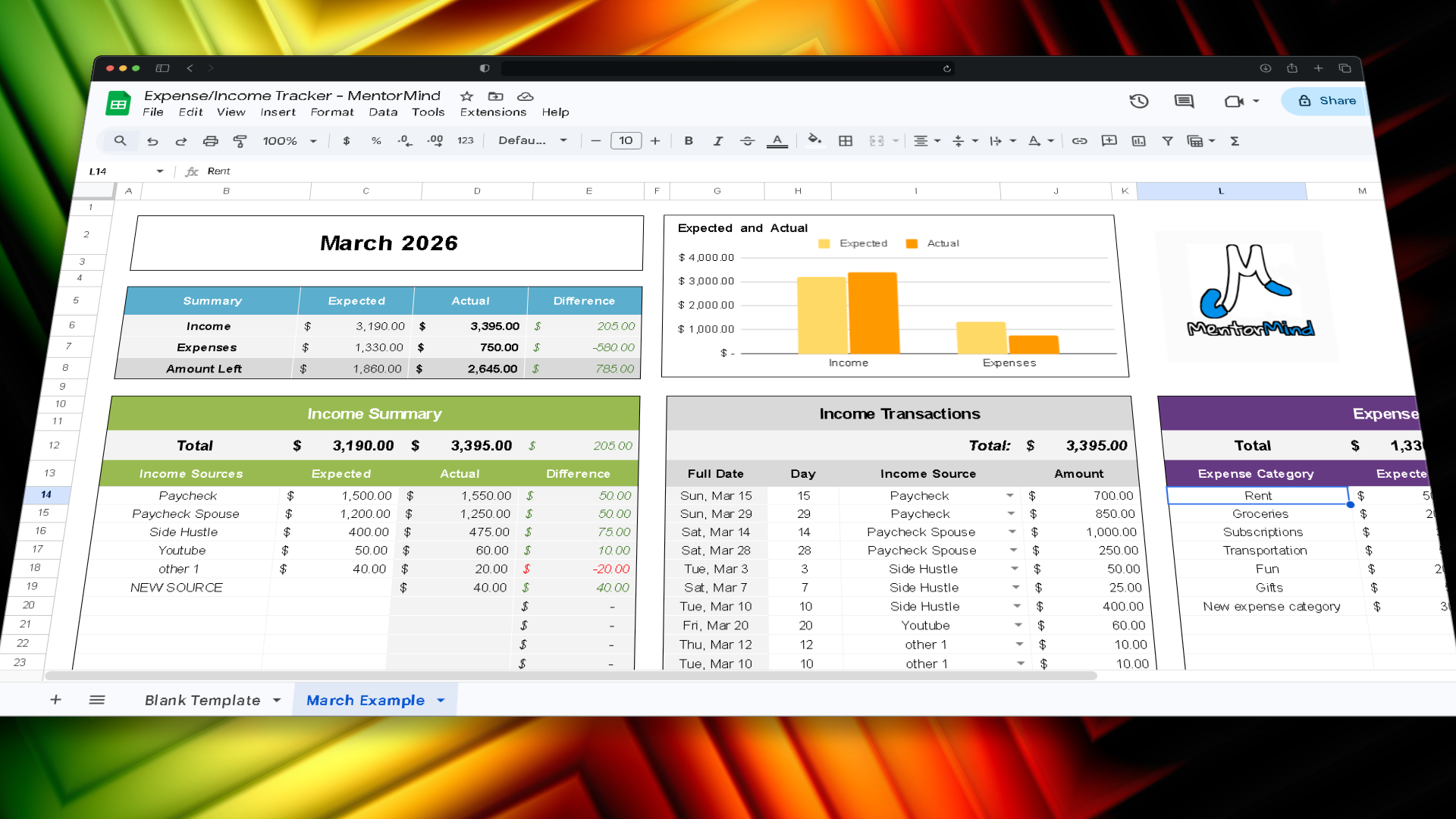Decrease font size with minus button
Image resolution: width=1456 pixels, height=819 pixels.
pyautogui.click(x=596, y=141)
